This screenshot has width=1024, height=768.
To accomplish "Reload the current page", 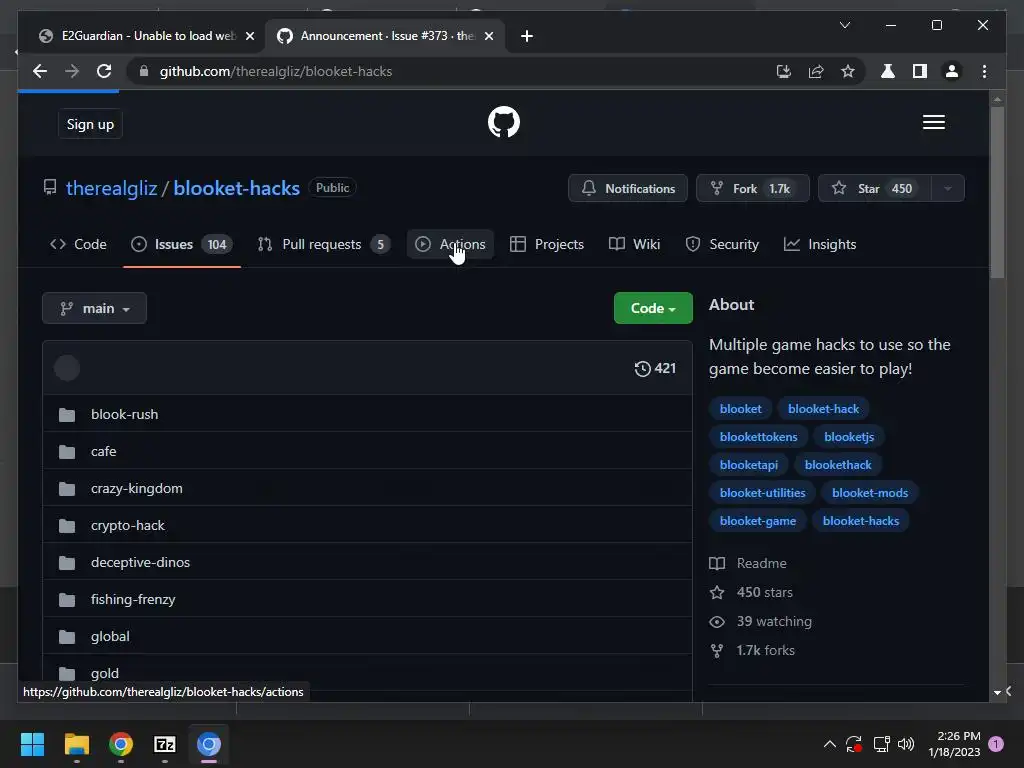I will pyautogui.click(x=104, y=71).
